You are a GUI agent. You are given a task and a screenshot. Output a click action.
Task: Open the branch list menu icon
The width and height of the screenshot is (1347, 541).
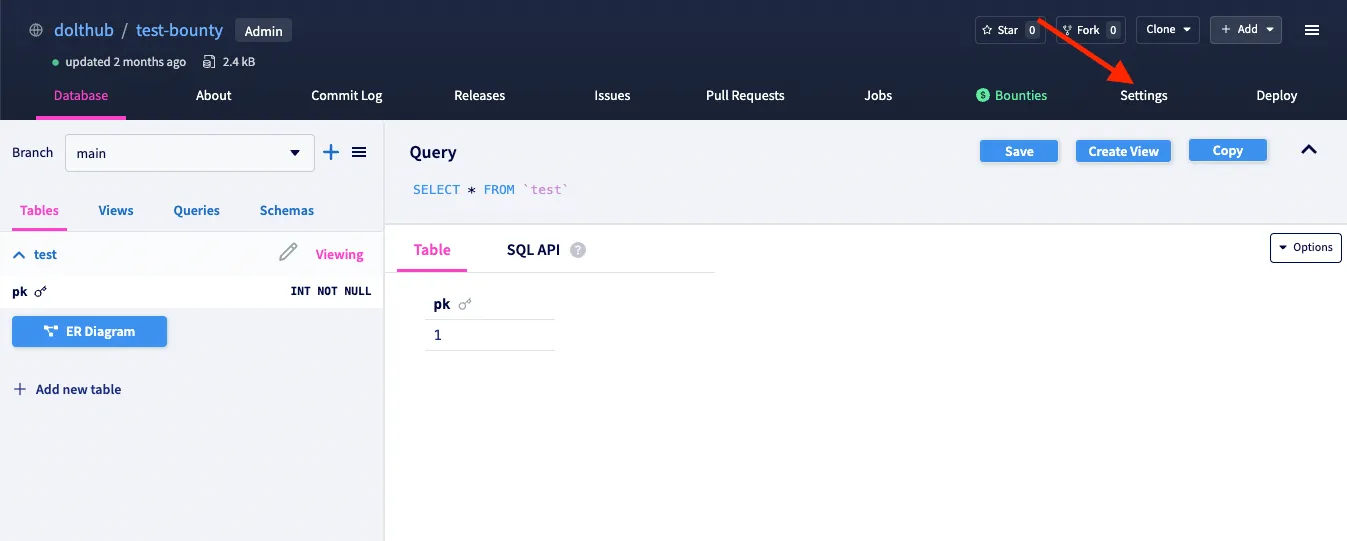click(359, 152)
